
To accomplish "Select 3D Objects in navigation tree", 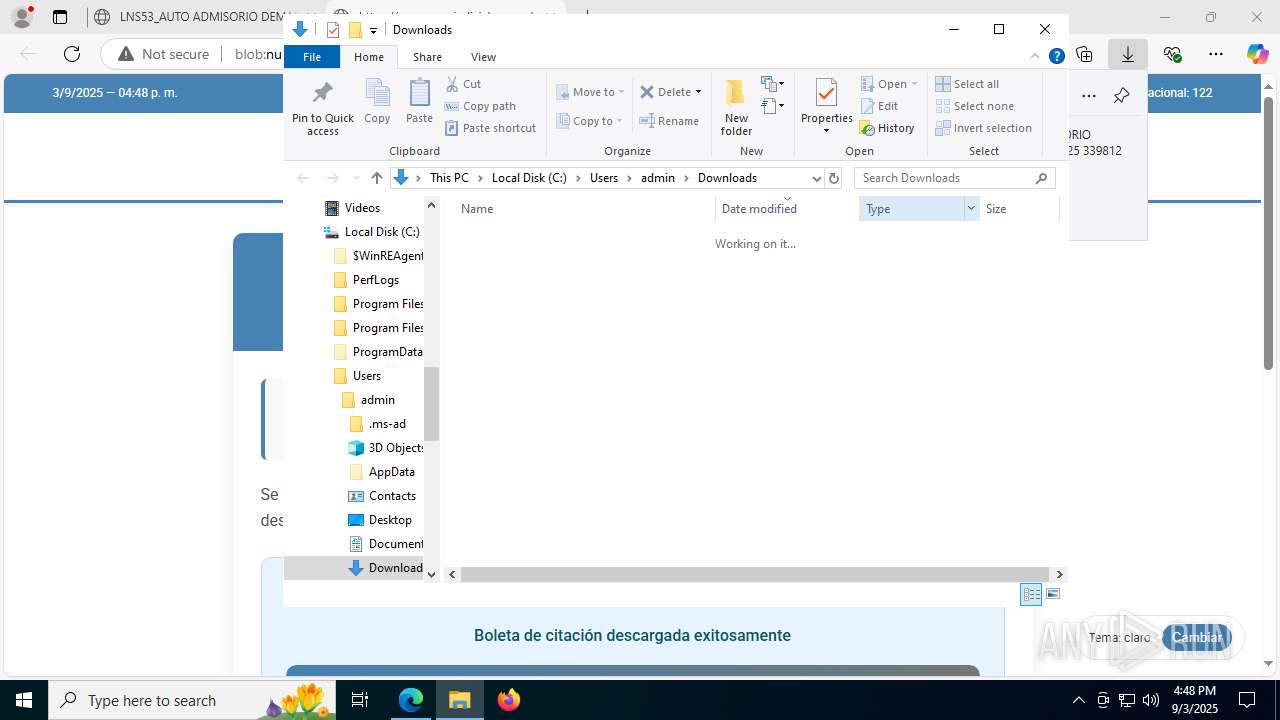I will [x=385, y=448].
